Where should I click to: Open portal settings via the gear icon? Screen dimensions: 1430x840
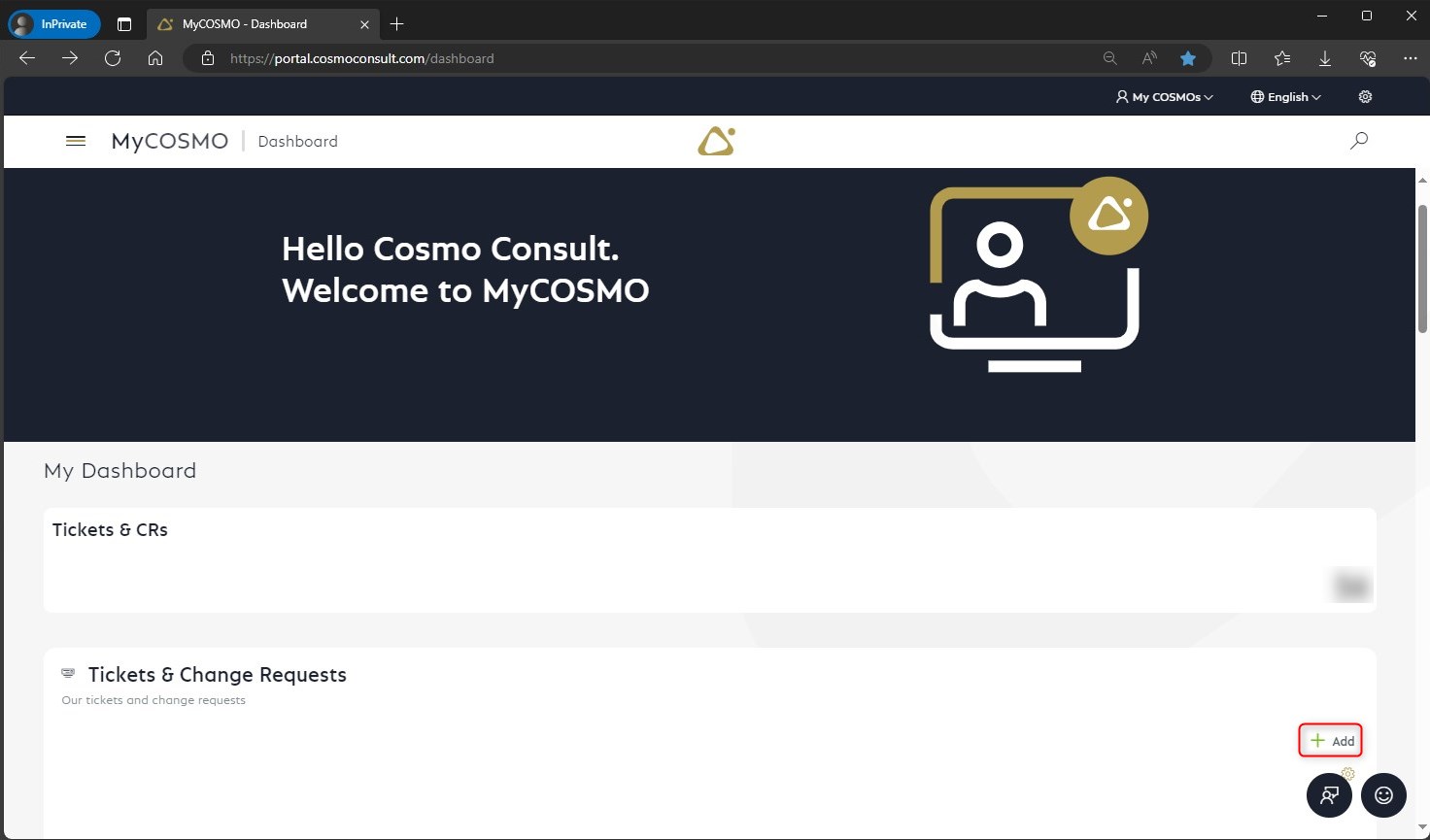click(x=1364, y=96)
